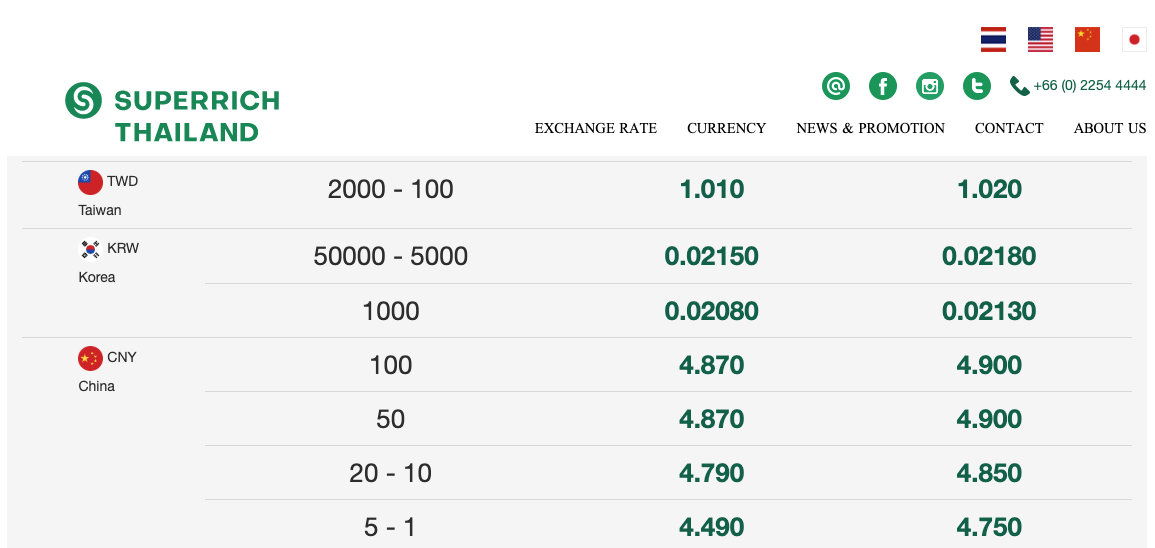The width and height of the screenshot is (1155, 548).
Task: Open the Twitter icon link
Action: click(977, 86)
